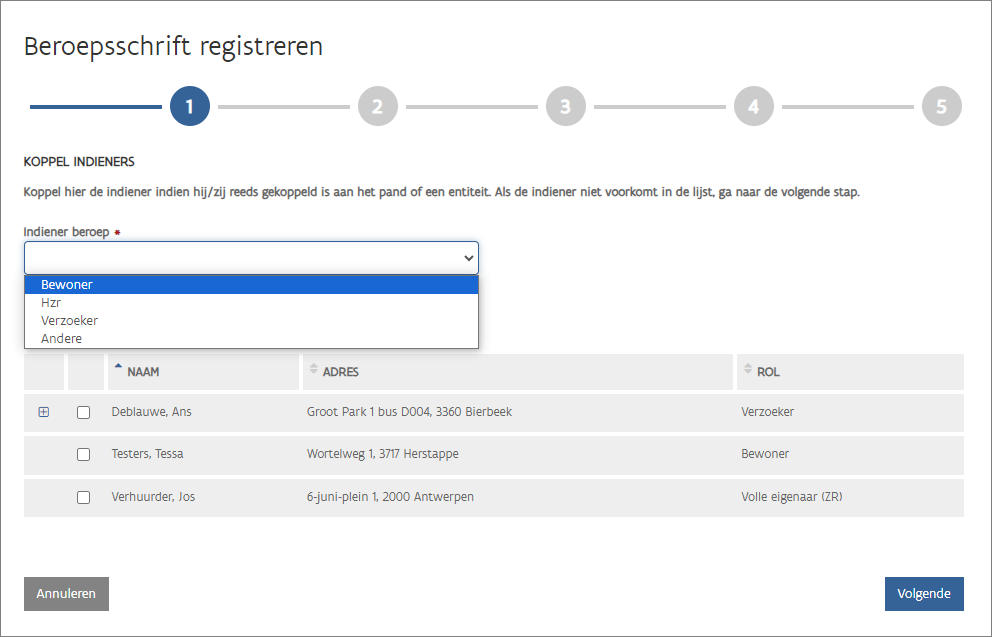Open step 4 in wizard
This screenshot has height=637, width=992.
(754, 106)
